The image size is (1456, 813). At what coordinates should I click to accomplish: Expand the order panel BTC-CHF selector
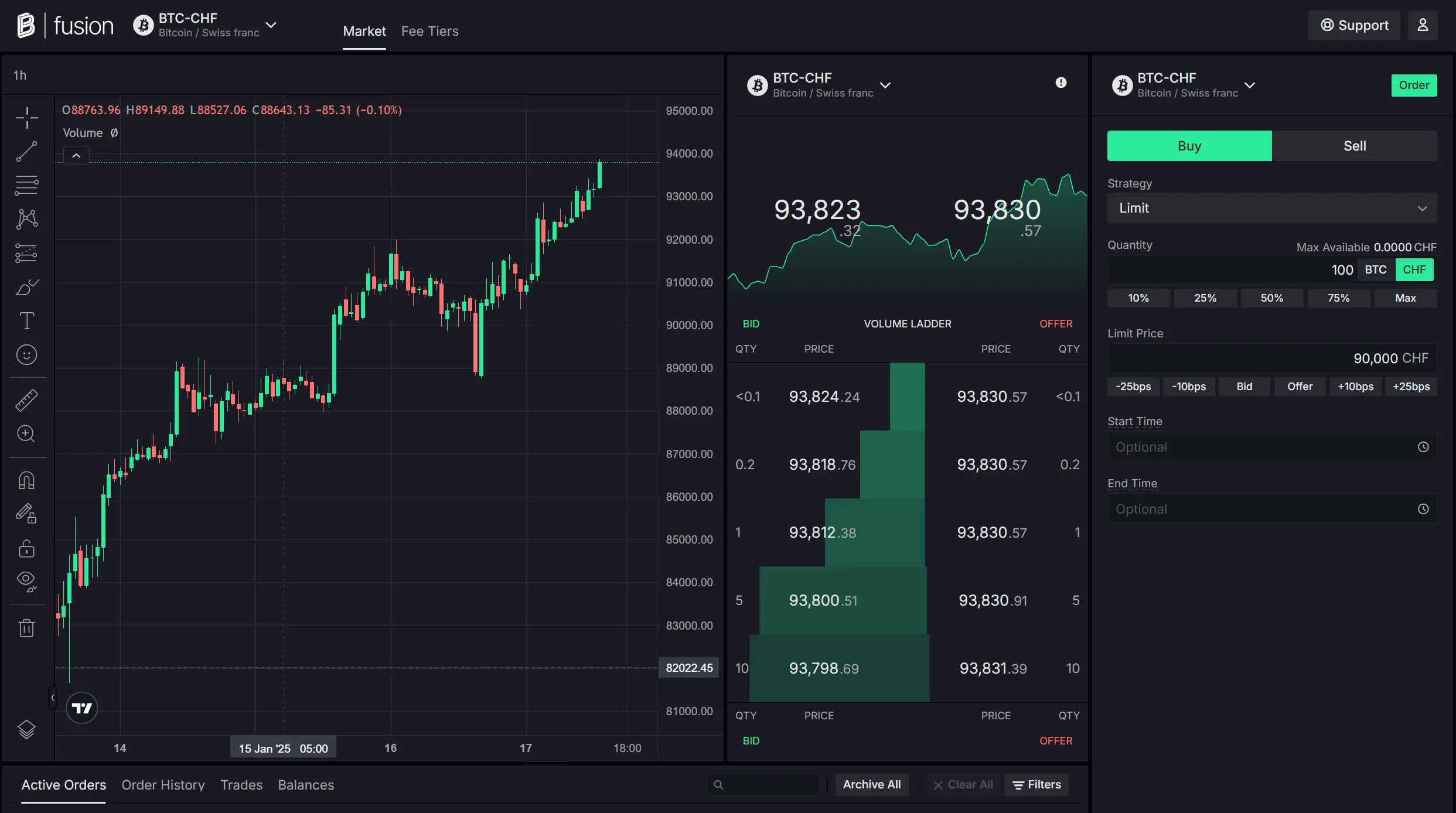(x=1184, y=85)
